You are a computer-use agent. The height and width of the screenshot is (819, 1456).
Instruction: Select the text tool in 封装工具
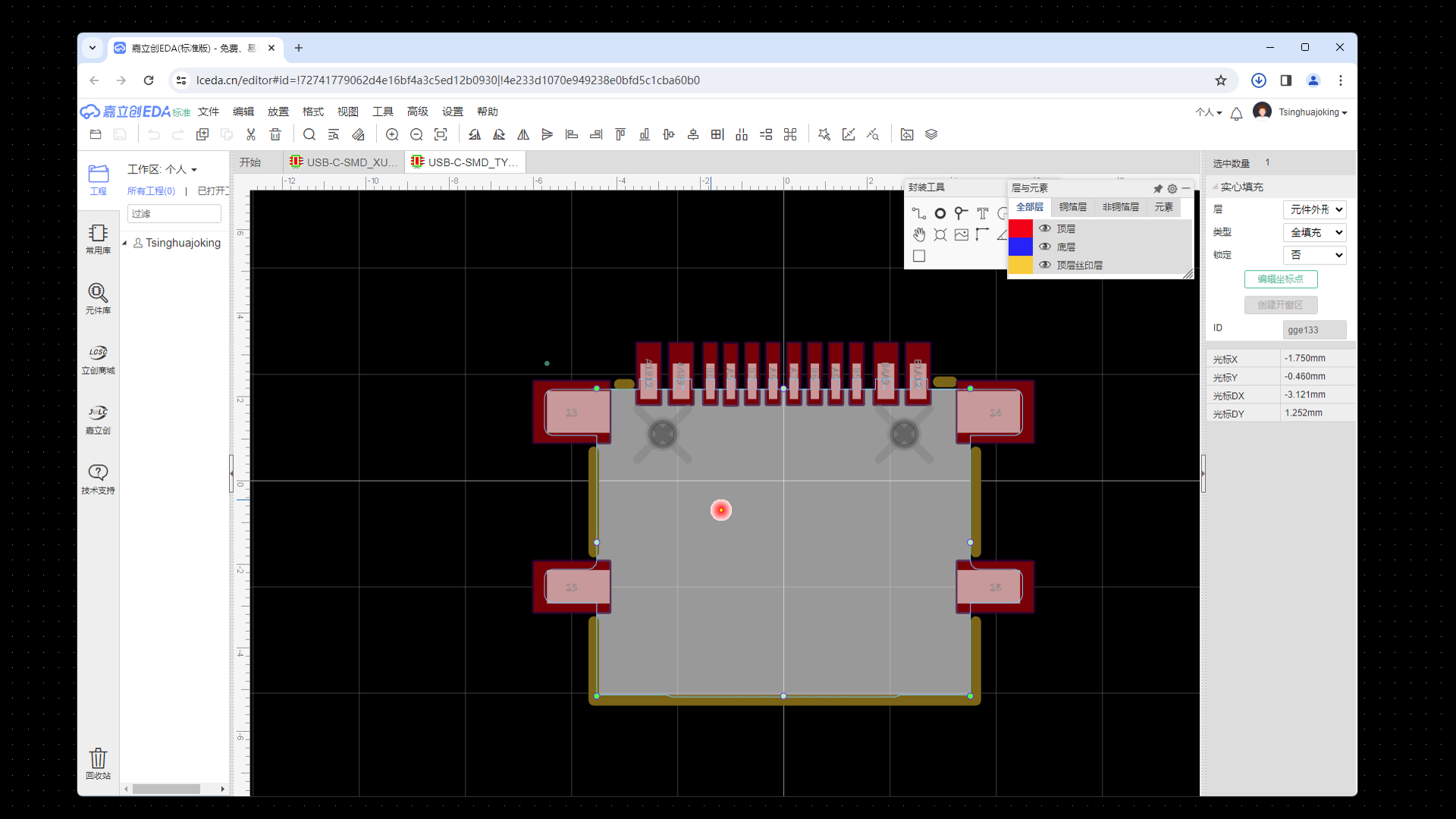coord(983,214)
